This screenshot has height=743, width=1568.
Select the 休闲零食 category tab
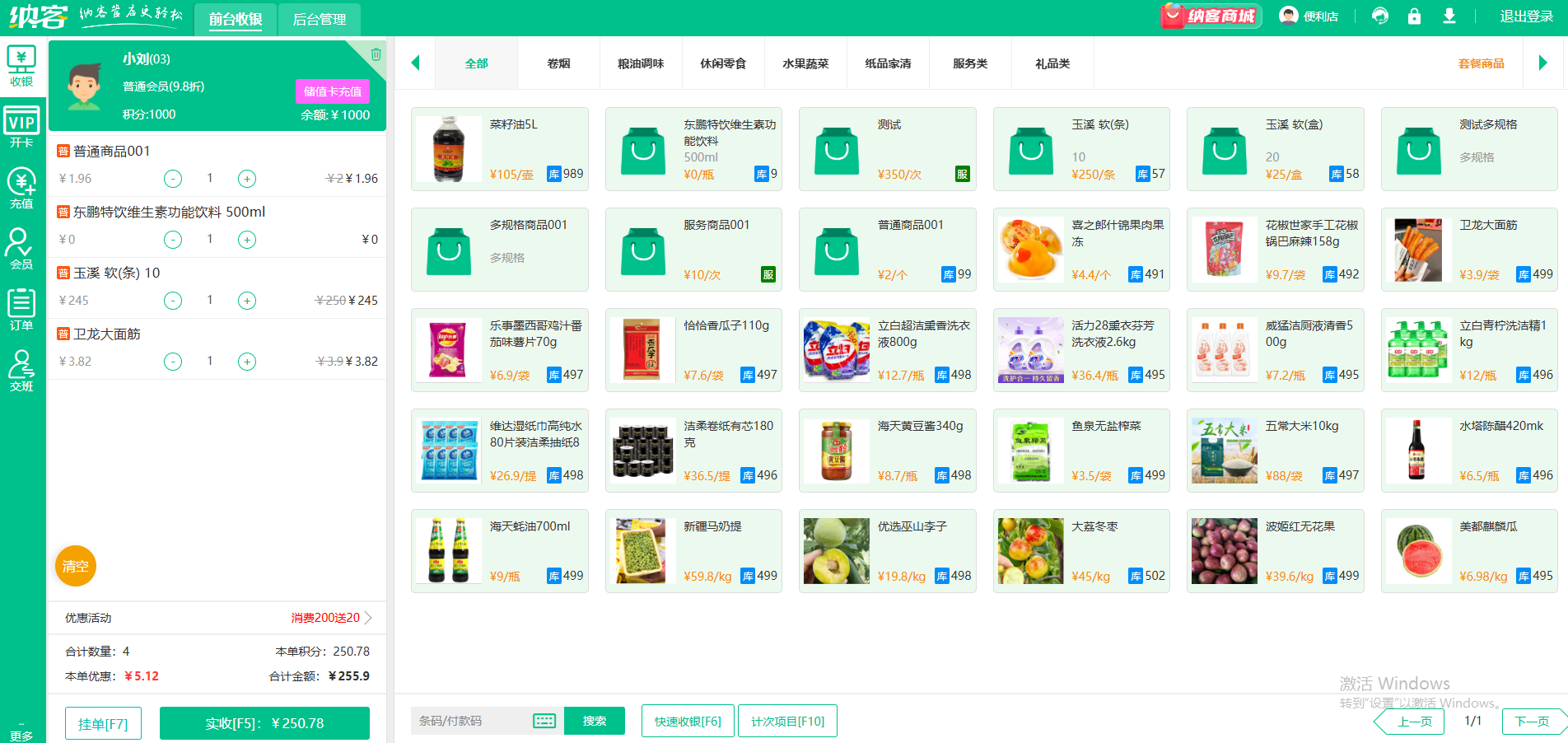(723, 63)
